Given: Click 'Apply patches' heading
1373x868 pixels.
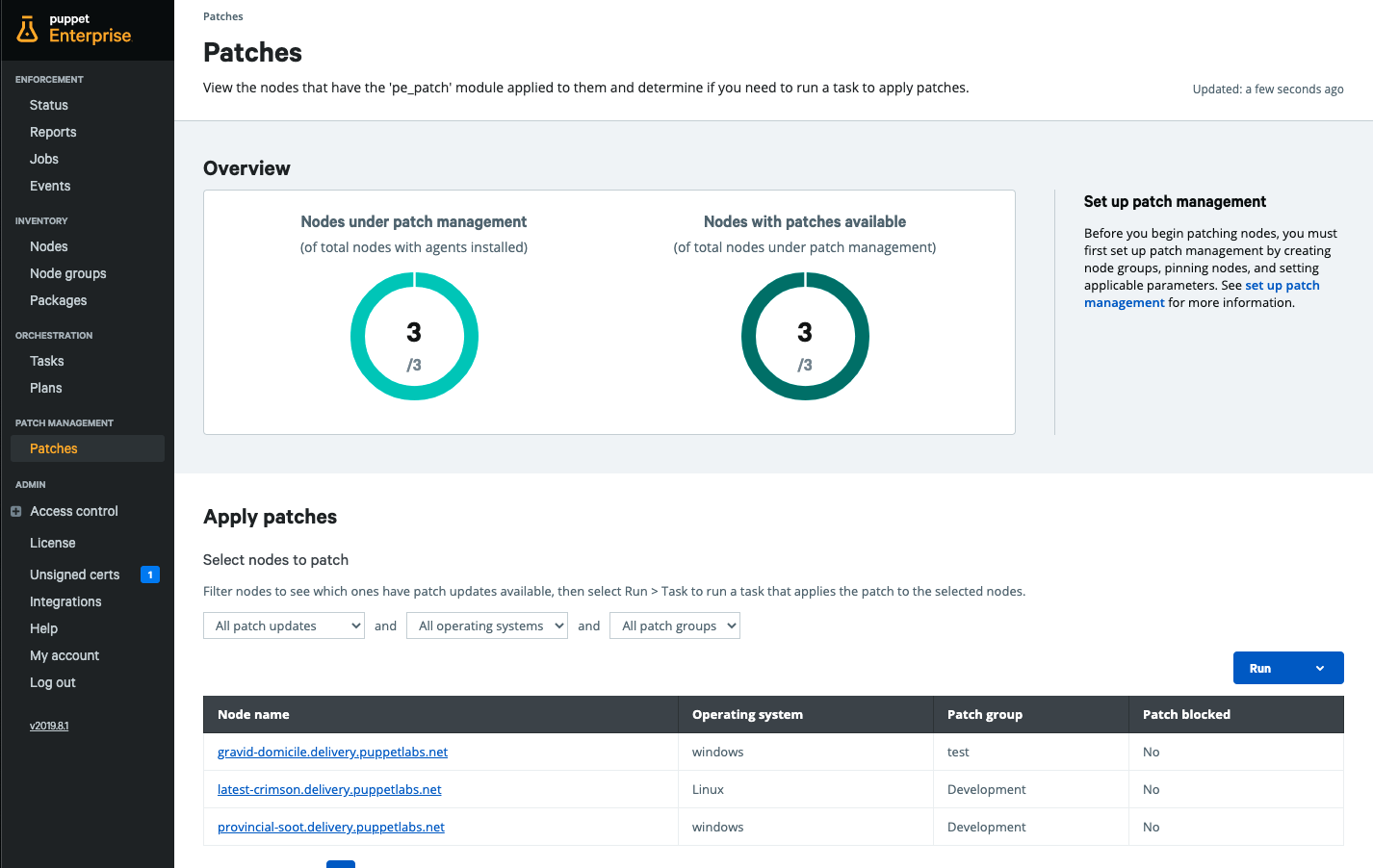Looking at the screenshot, I should point(270,517).
